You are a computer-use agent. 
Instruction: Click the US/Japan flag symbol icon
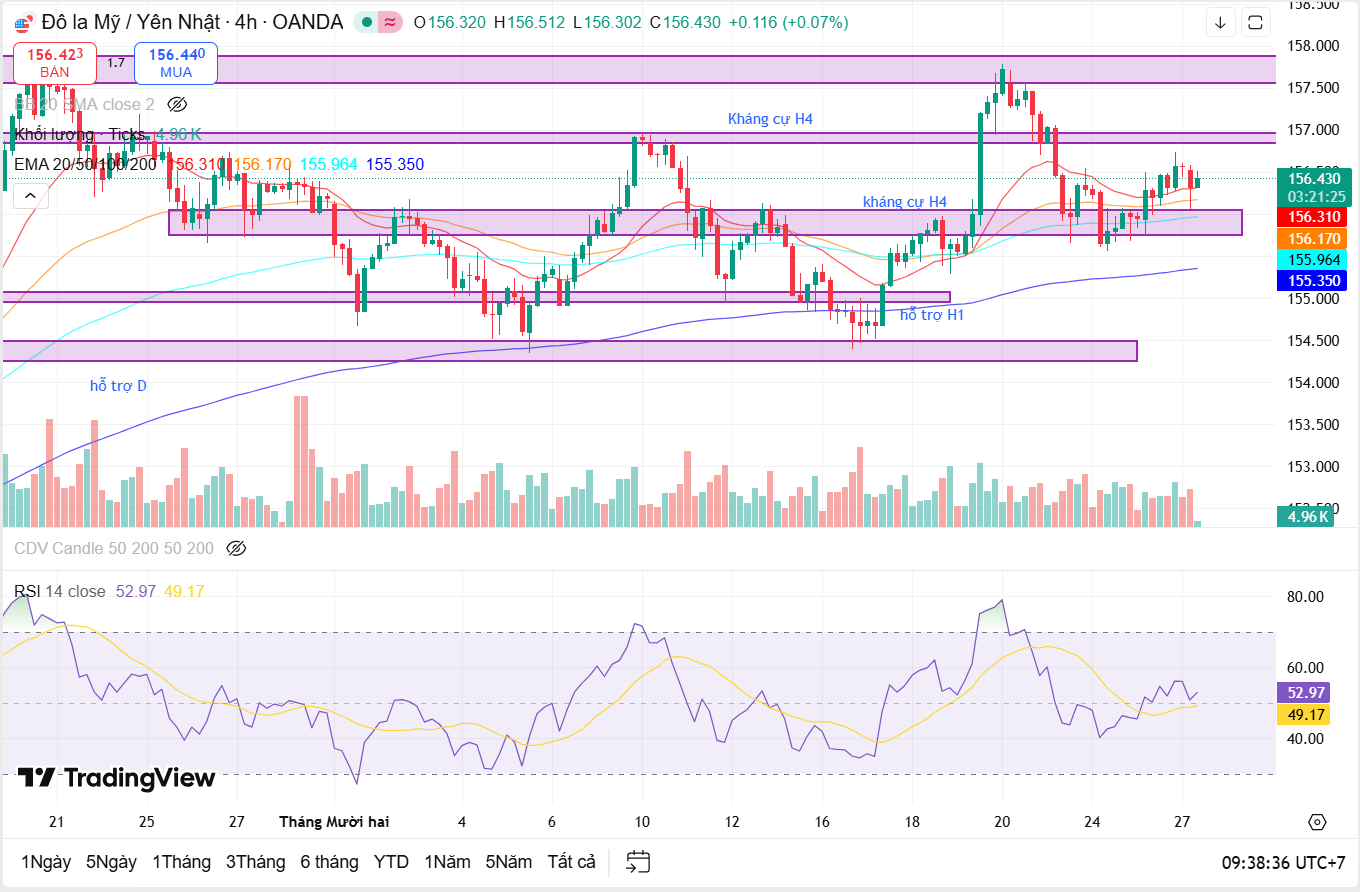22,22
